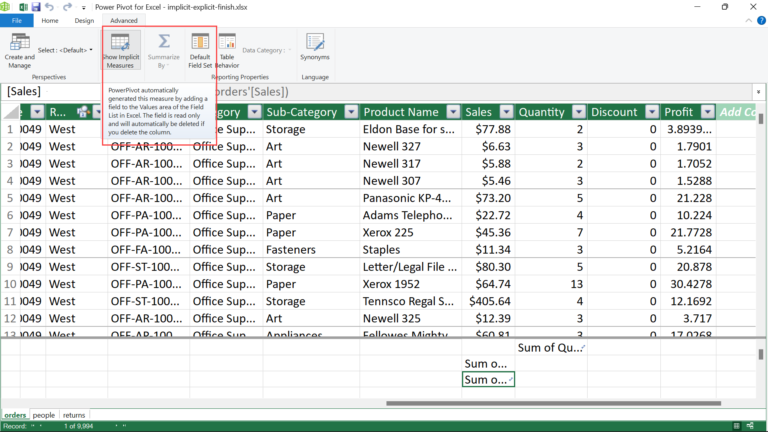The image size is (768, 432).
Task: Switch to the people sheet tab
Action: pyautogui.click(x=44, y=414)
